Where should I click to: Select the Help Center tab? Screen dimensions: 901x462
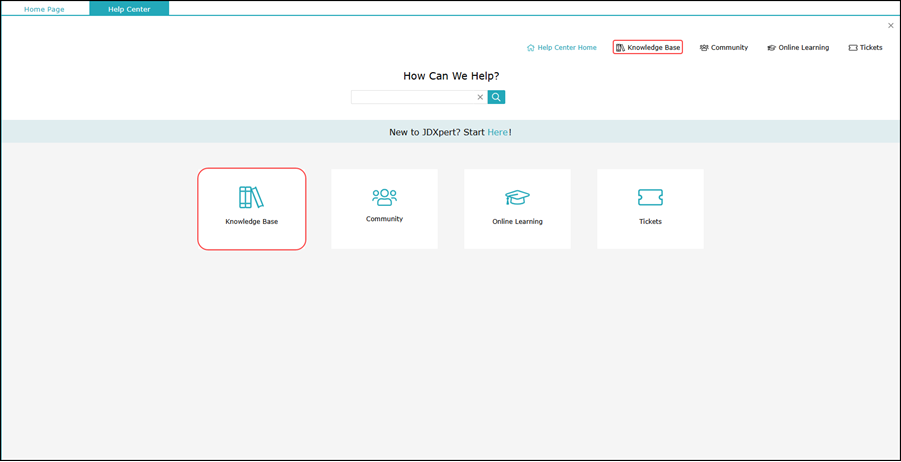[129, 9]
